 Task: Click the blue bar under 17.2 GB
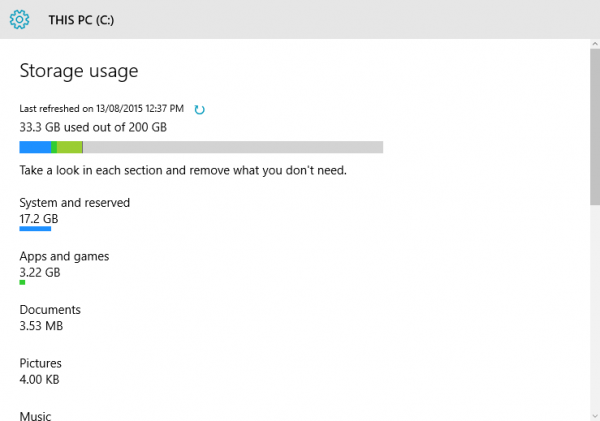pos(35,229)
